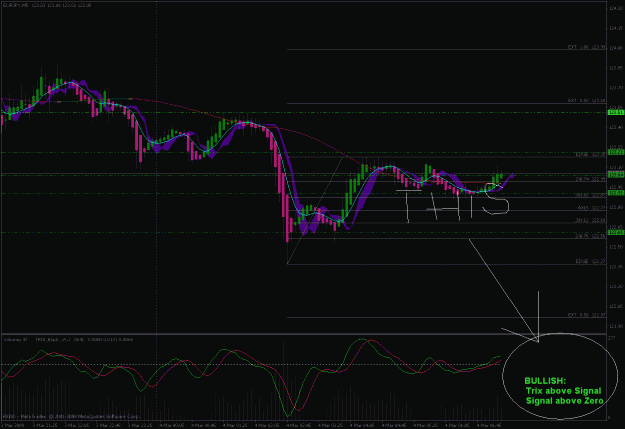This screenshot has width=625, height=429.
Task: Click the '4 Mar 00:05' time axis label
Action: pyautogui.click(x=170, y=425)
